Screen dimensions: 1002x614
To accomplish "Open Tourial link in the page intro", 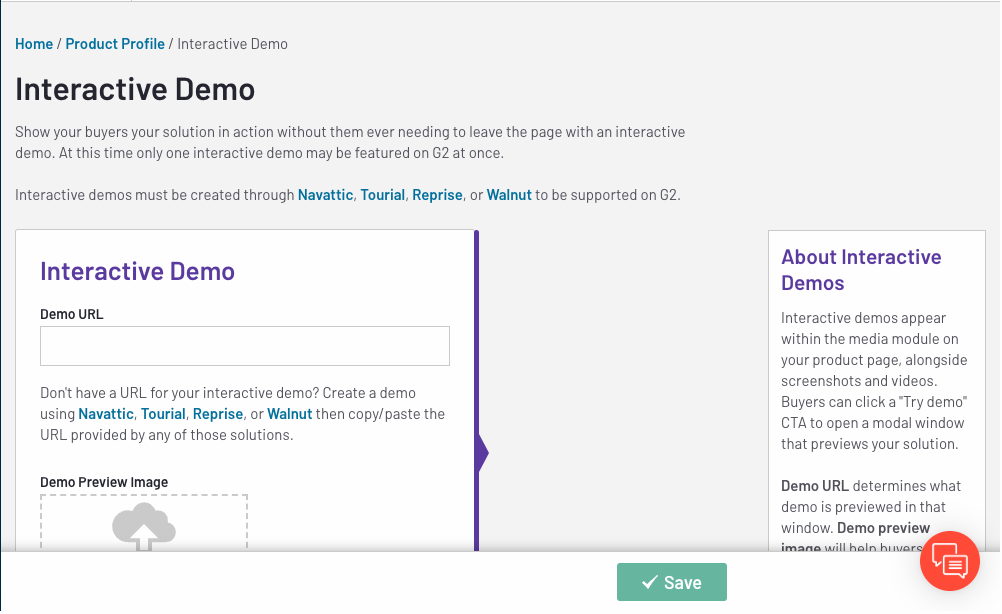I will (382, 195).
